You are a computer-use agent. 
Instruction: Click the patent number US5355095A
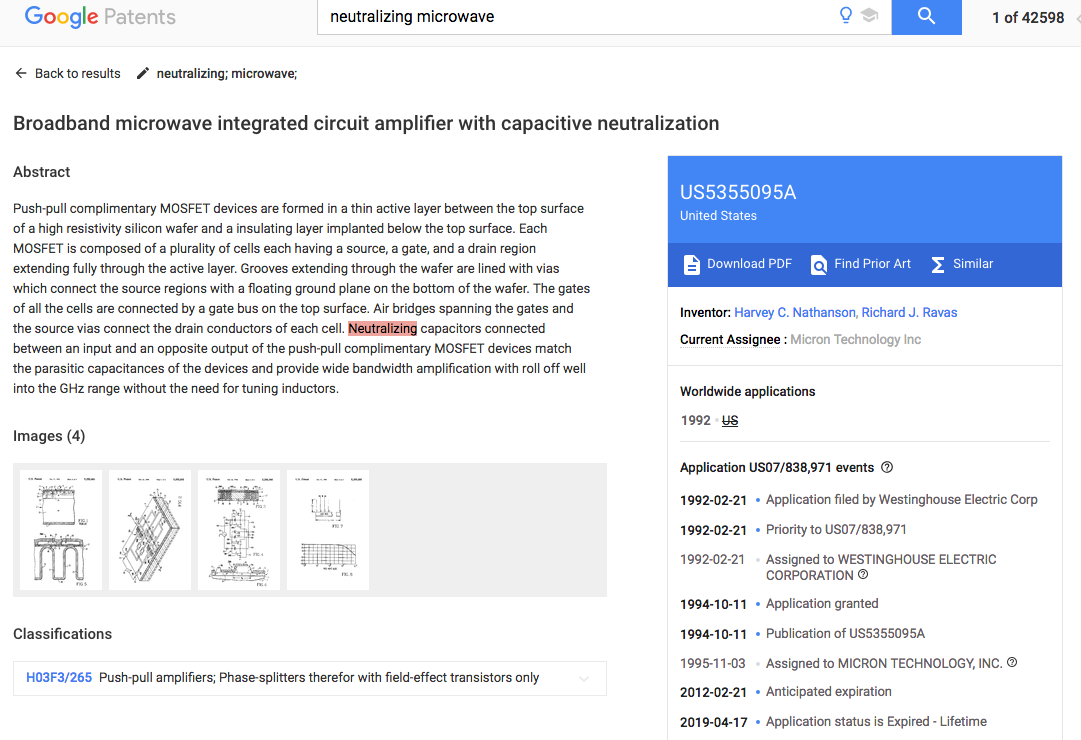coord(738,192)
